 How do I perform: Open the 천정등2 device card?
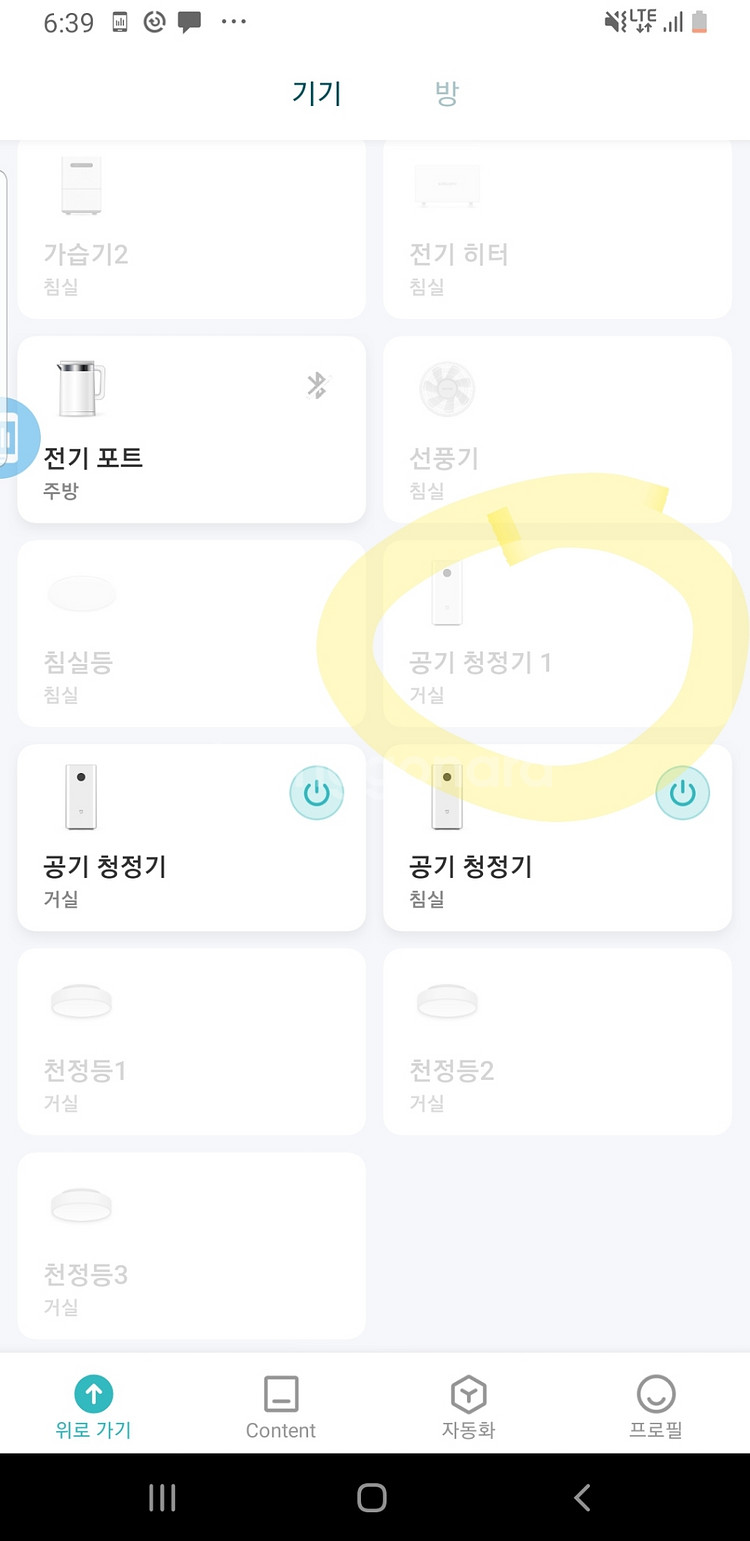[x=557, y=1041]
